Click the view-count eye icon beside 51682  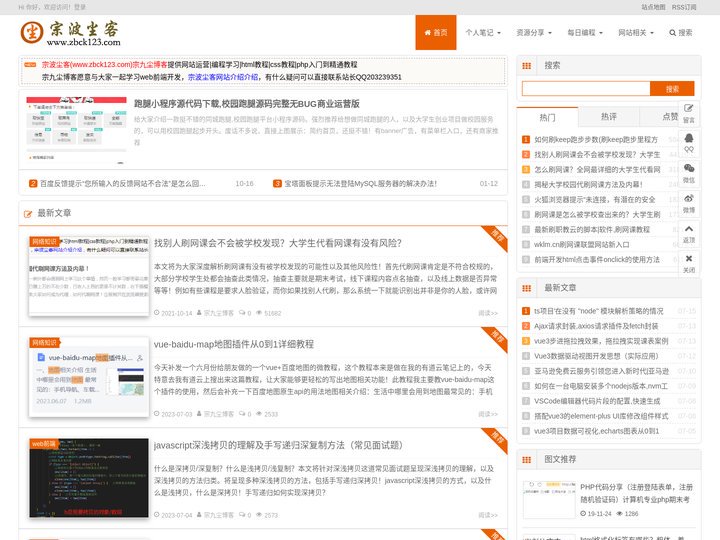tap(259, 313)
